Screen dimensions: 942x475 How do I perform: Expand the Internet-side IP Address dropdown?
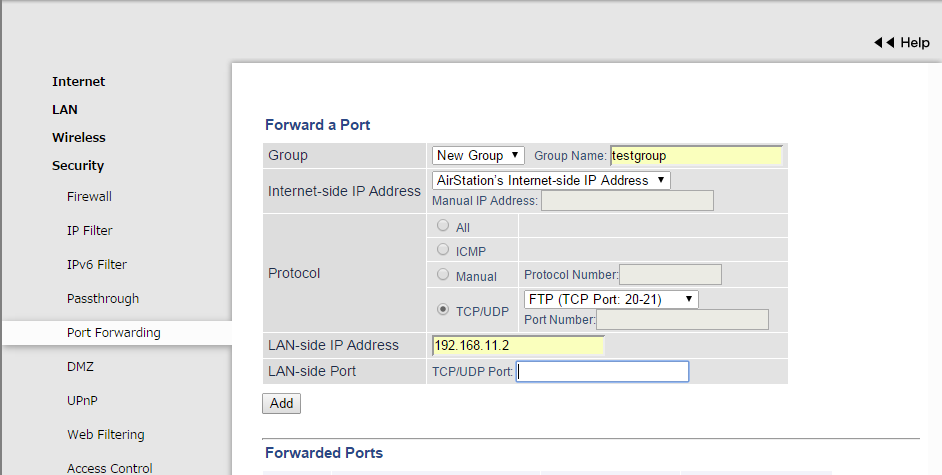(x=550, y=180)
